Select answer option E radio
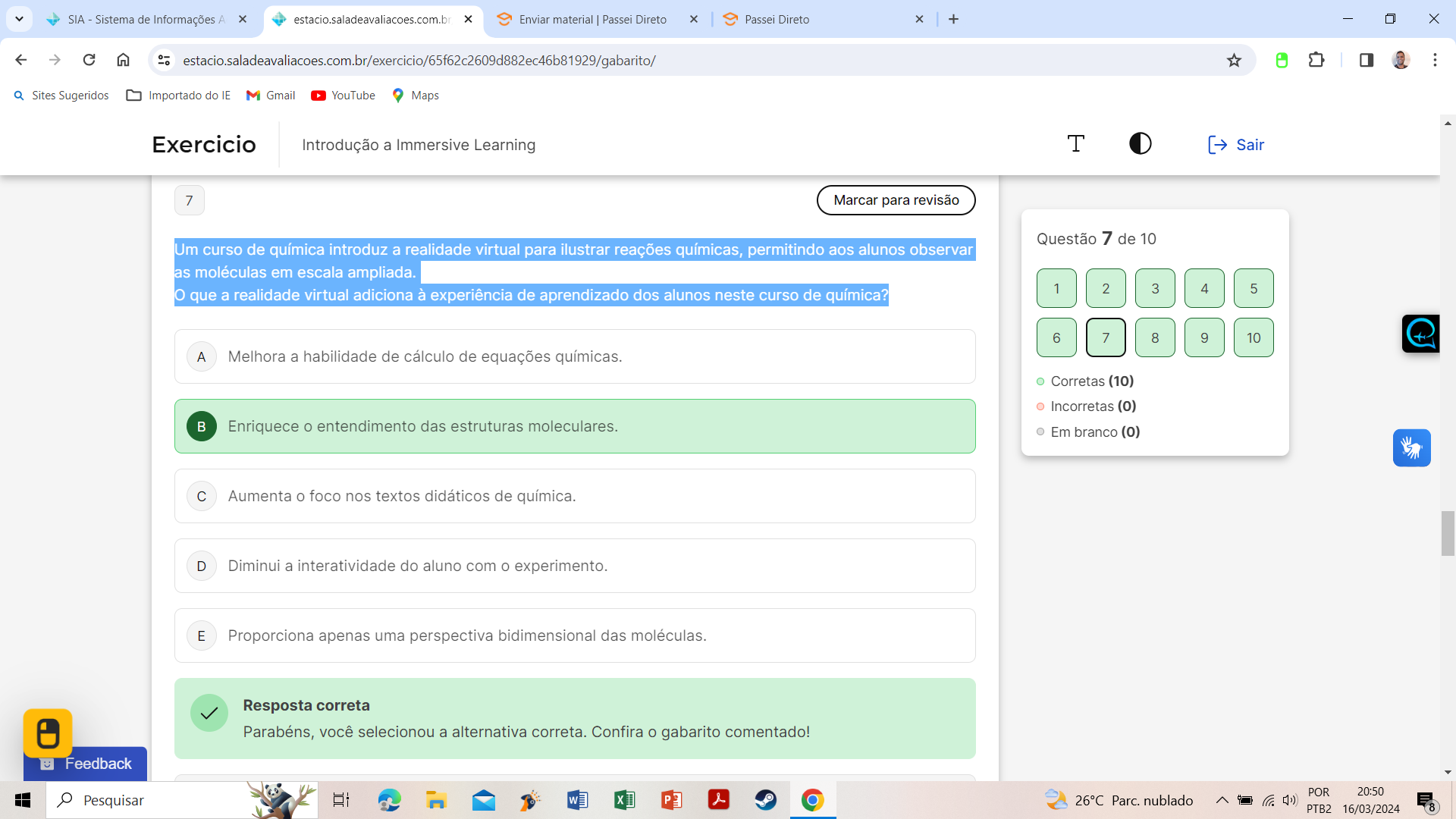The width and height of the screenshot is (1456, 819). 202,636
